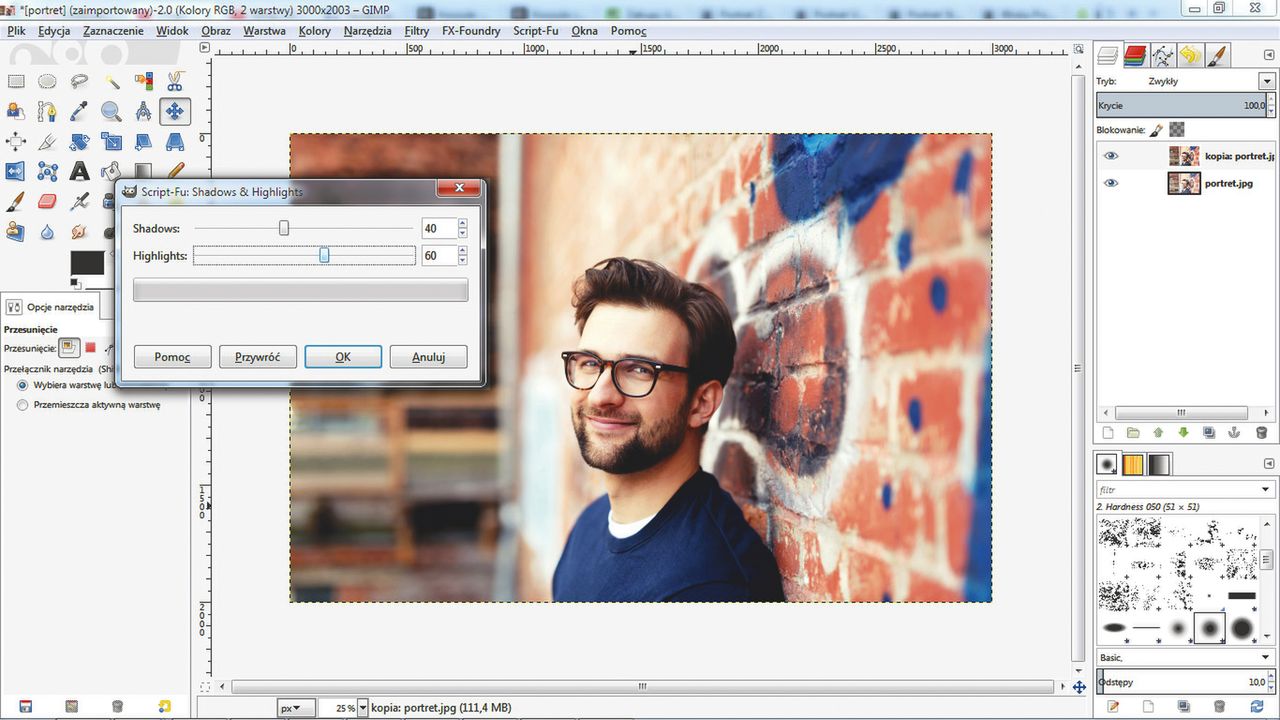Select the Move tool
The height and width of the screenshot is (720, 1280).
tap(175, 112)
